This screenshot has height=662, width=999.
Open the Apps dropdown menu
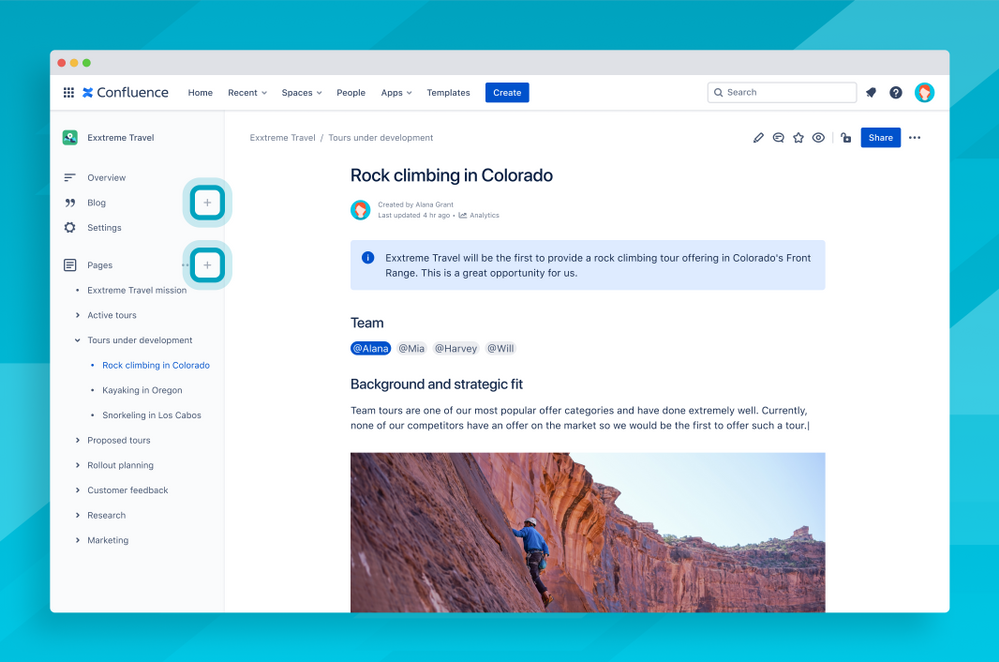coord(396,92)
